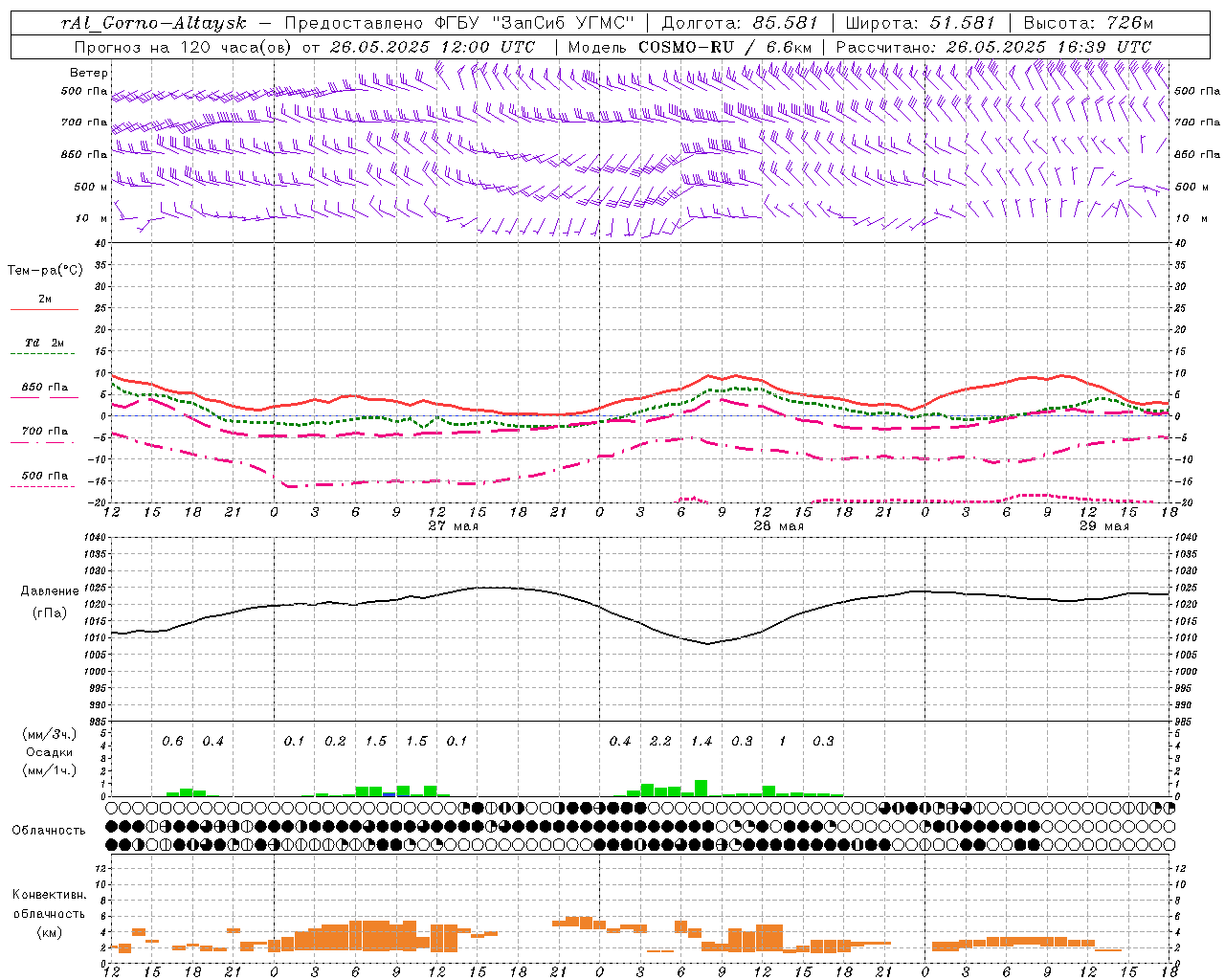Select the Td 2м dew point legend entry
The height and width of the screenshot is (980, 1225).
[x=45, y=343]
